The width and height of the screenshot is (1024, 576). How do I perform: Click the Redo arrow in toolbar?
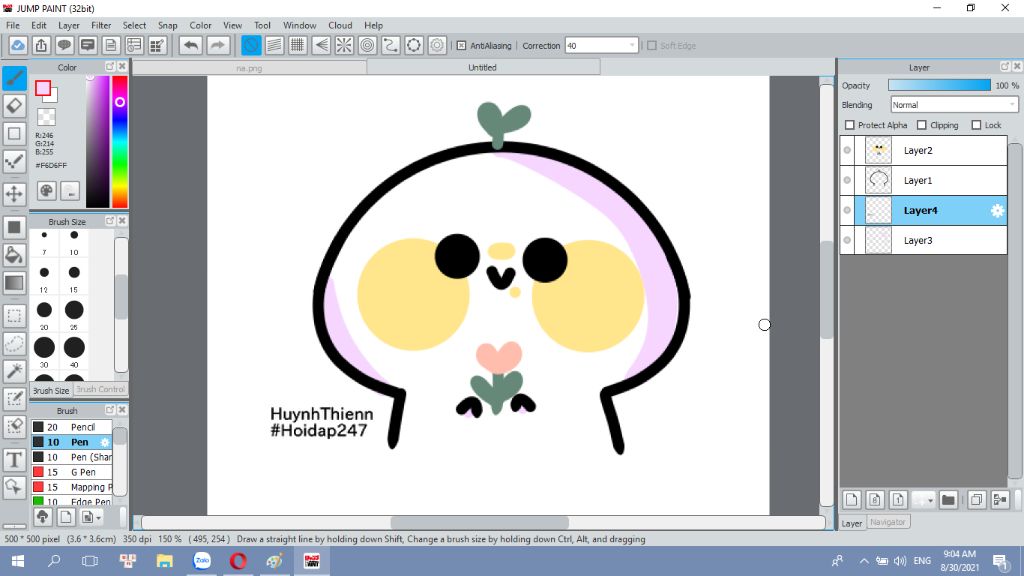(218, 45)
